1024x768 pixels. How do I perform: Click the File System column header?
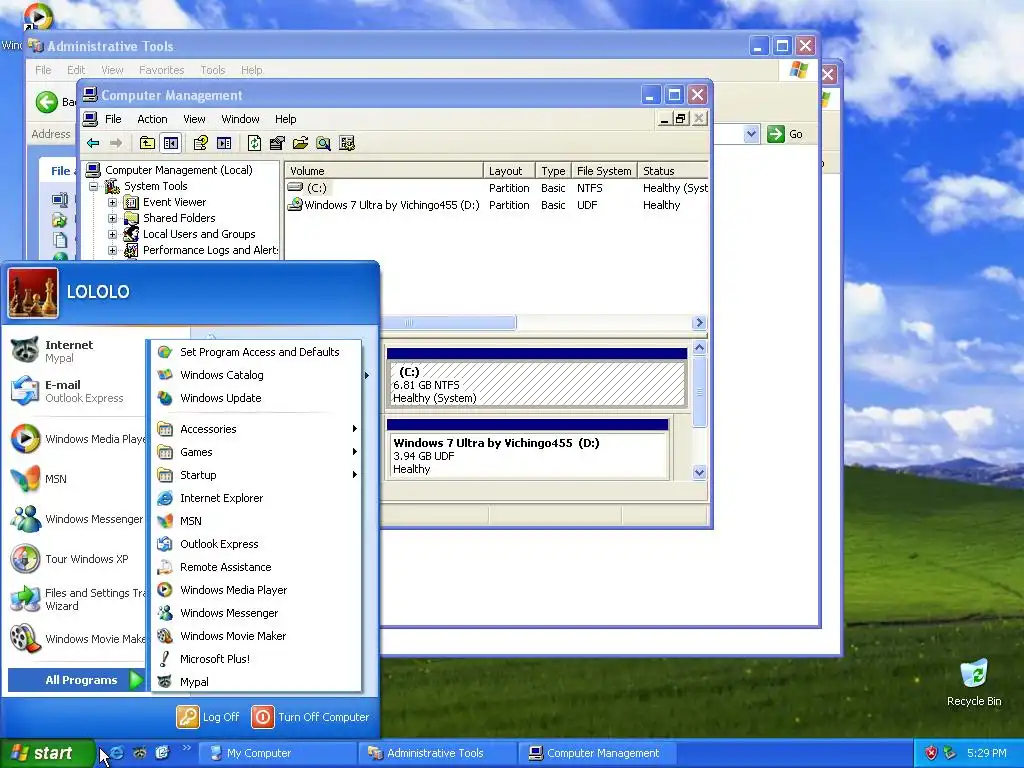(x=604, y=171)
